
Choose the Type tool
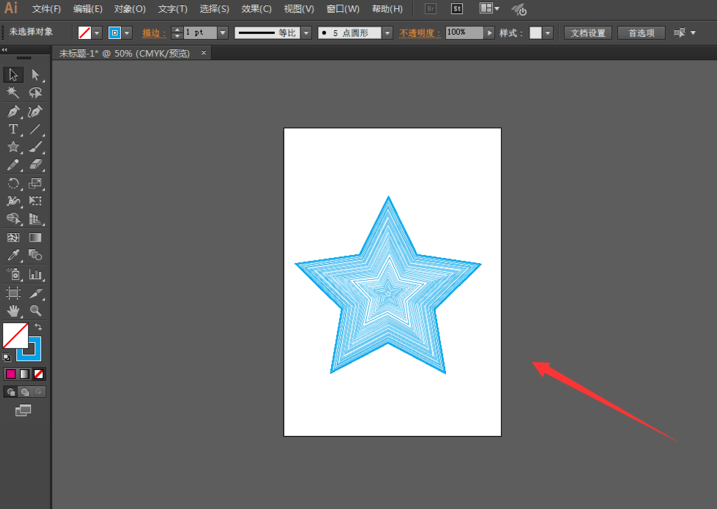point(13,129)
